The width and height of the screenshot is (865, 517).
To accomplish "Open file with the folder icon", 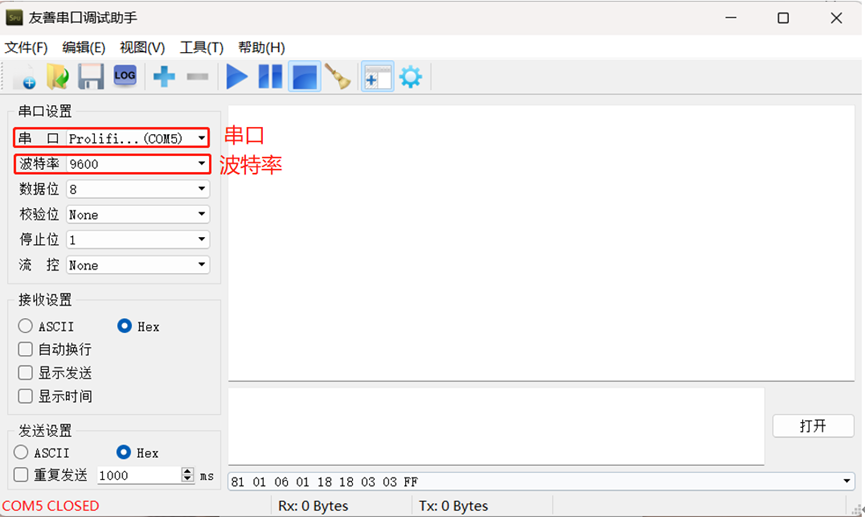I will [57, 76].
